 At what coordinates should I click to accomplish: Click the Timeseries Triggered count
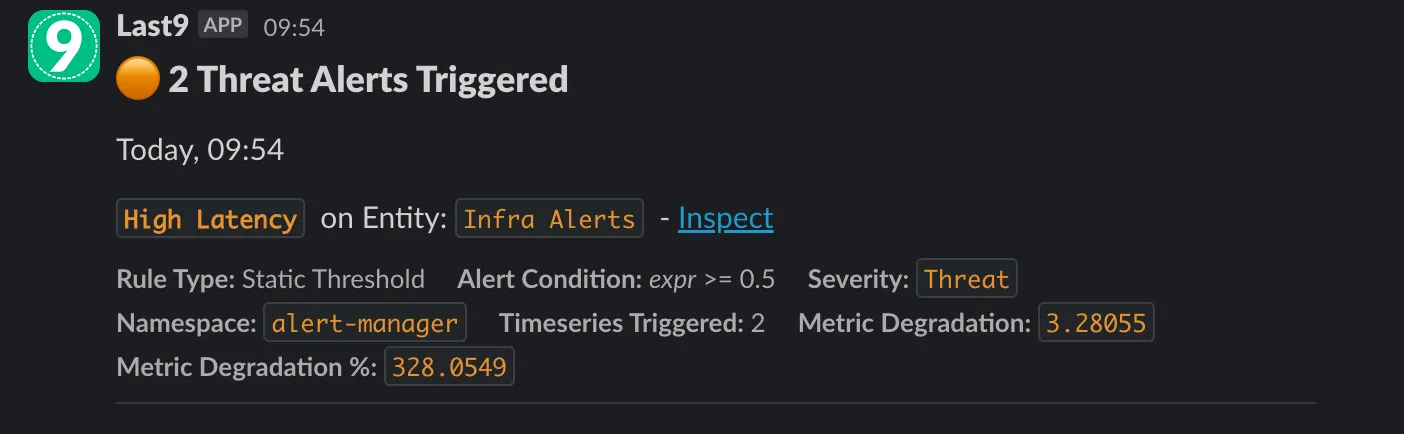pyautogui.click(x=757, y=323)
